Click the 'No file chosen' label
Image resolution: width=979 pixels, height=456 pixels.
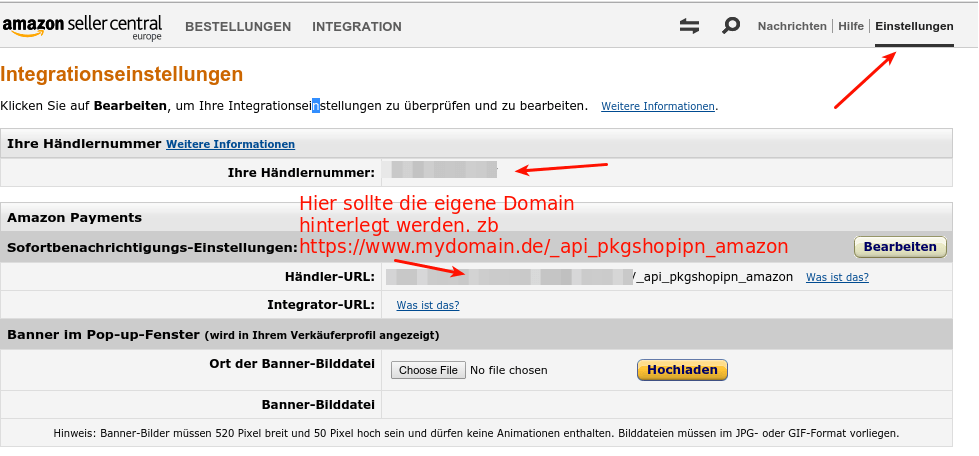pos(509,370)
